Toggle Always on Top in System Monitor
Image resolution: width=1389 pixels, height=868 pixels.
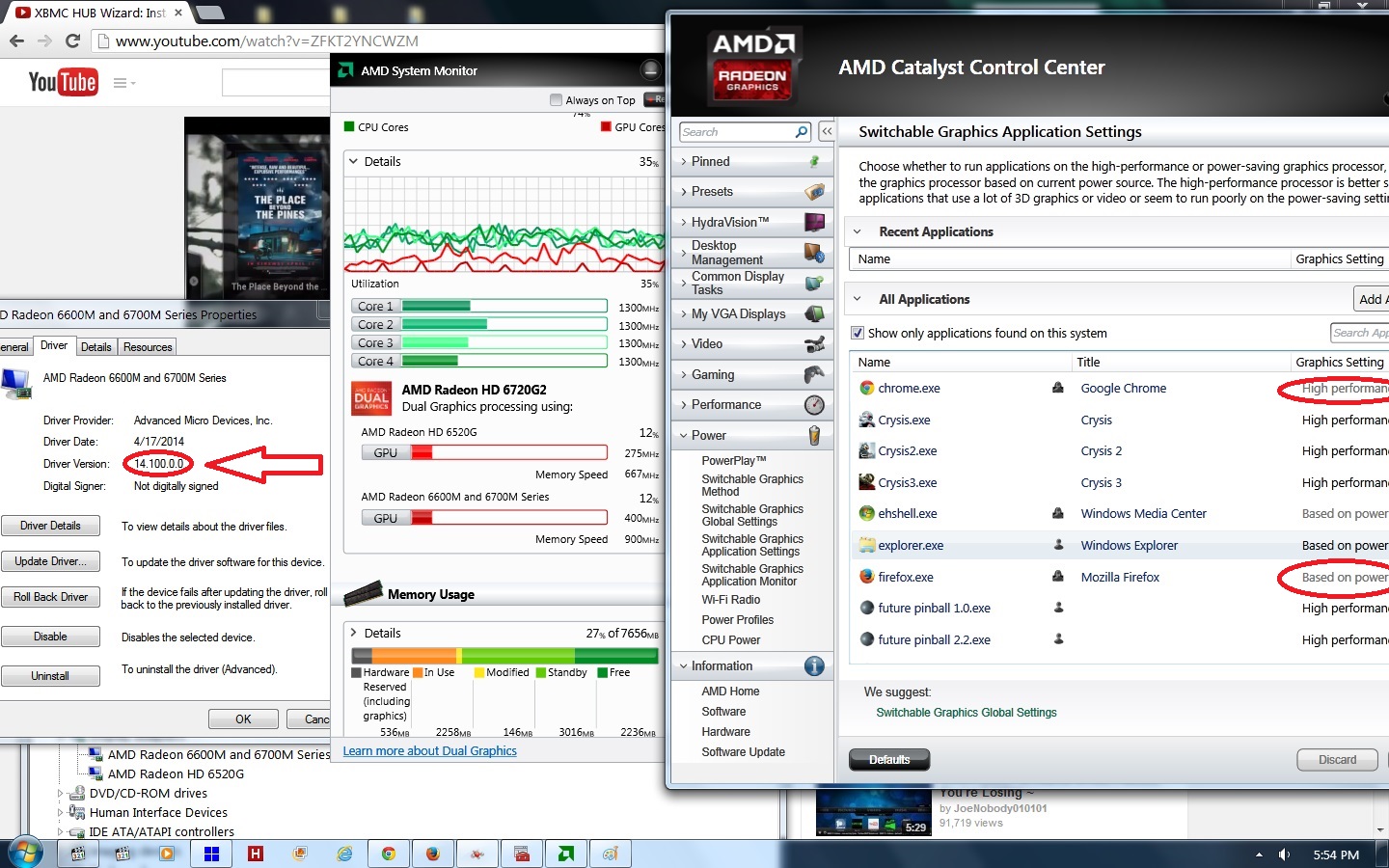(x=556, y=99)
